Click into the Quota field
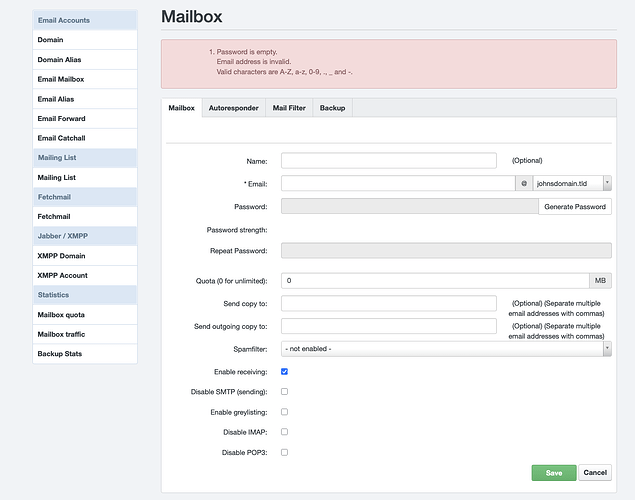This screenshot has height=500, width=635. click(435, 281)
